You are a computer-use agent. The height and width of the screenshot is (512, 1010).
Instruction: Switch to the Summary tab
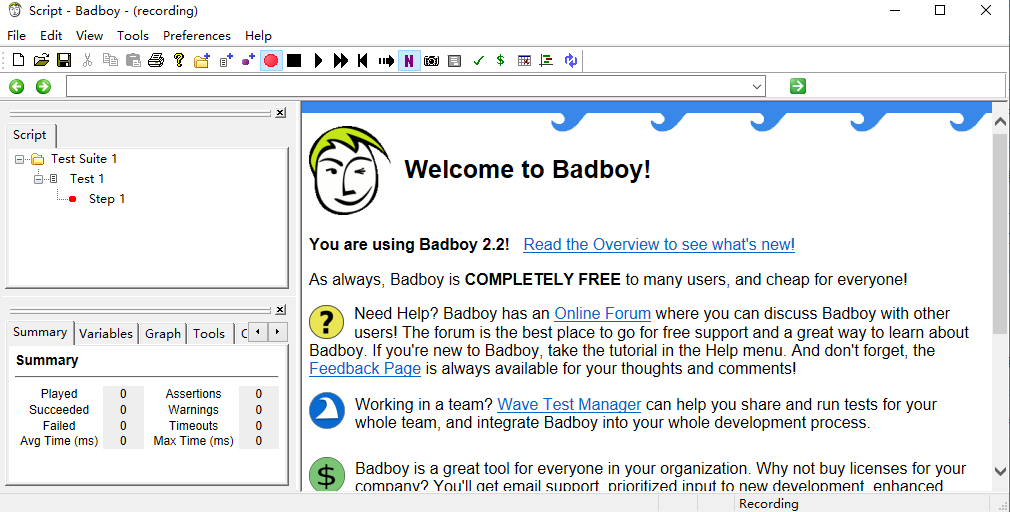click(40, 332)
